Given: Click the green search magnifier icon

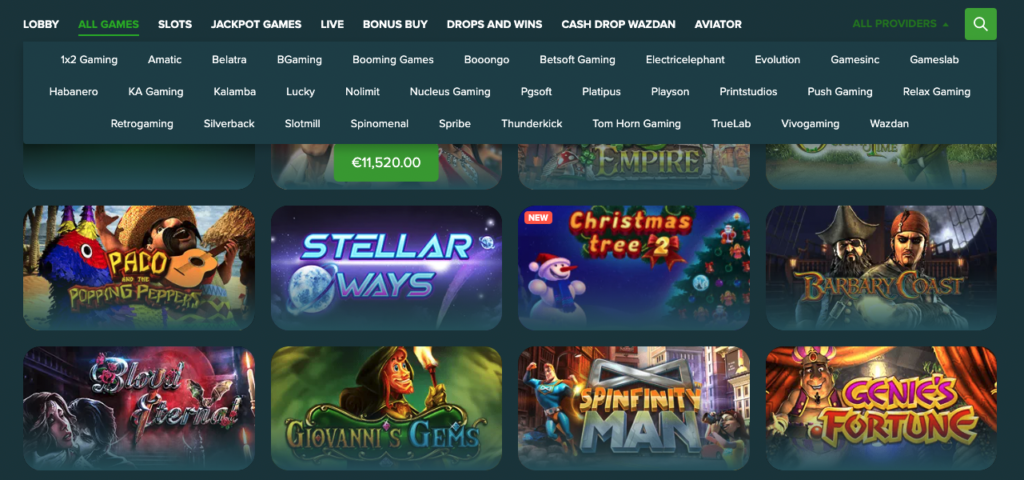Looking at the screenshot, I should point(980,24).
